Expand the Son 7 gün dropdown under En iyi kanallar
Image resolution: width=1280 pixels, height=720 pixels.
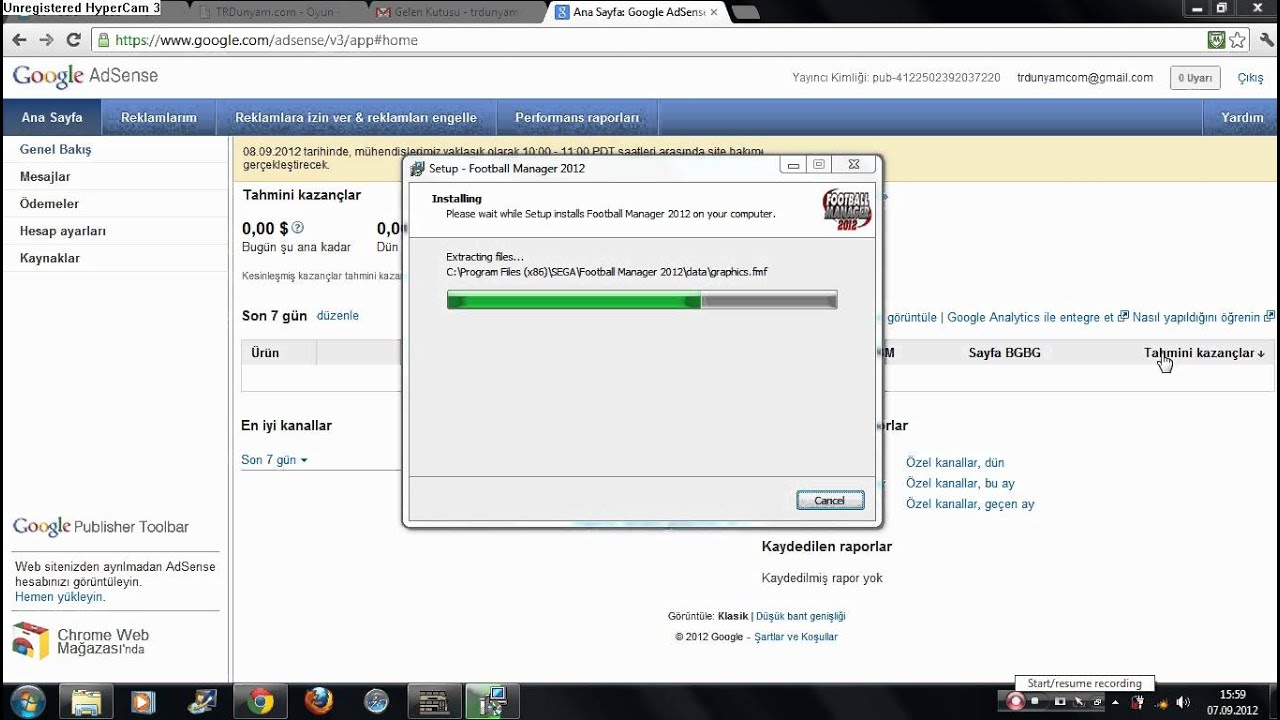[x=274, y=460]
